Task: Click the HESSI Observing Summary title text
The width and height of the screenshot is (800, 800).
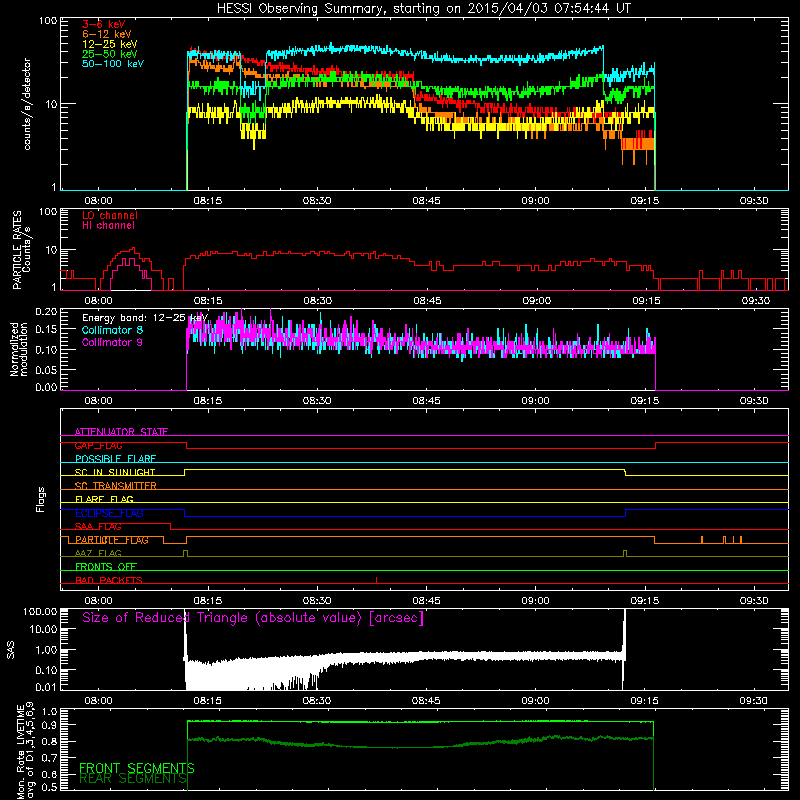Action: tap(423, 9)
